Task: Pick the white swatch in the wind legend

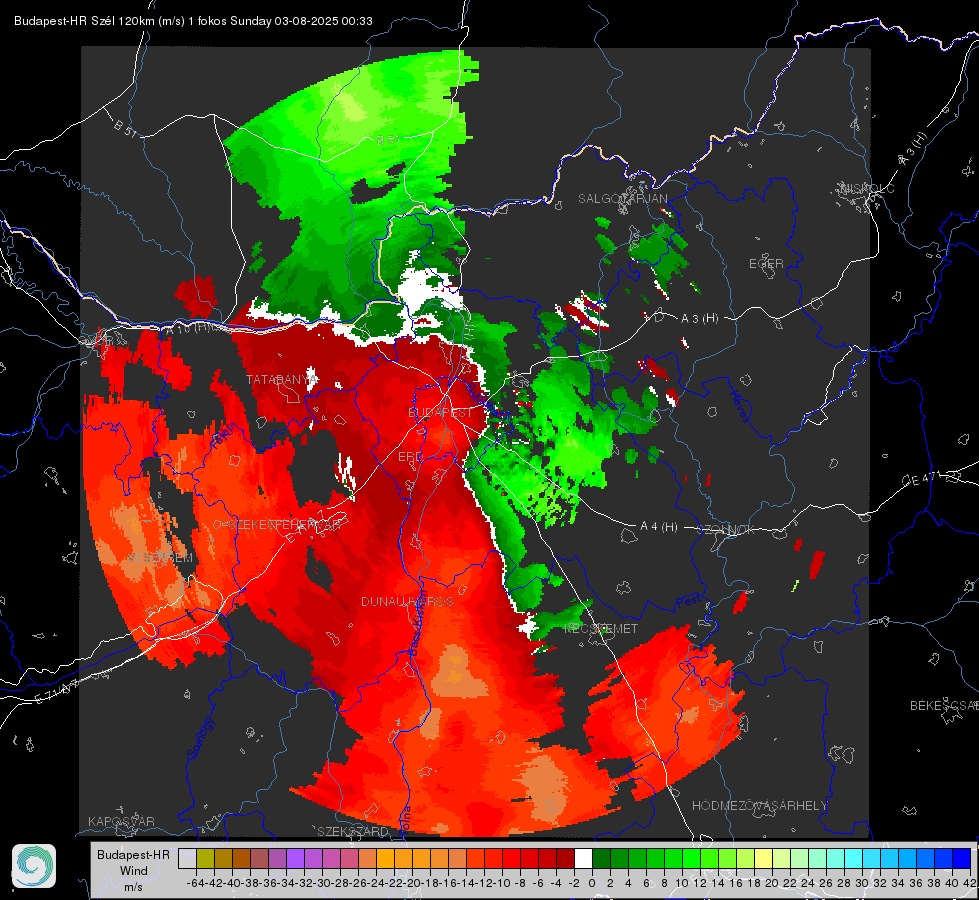Action: [x=583, y=859]
